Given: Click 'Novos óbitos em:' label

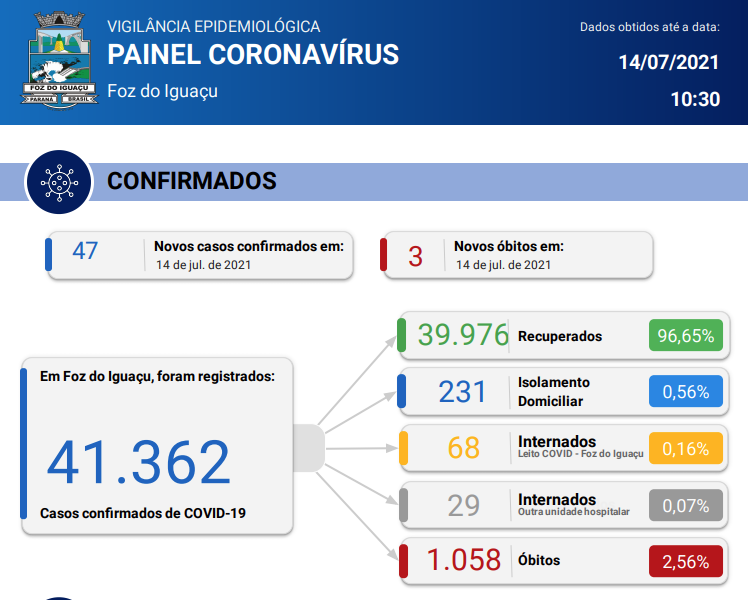Looking at the screenshot, I should (x=509, y=246).
